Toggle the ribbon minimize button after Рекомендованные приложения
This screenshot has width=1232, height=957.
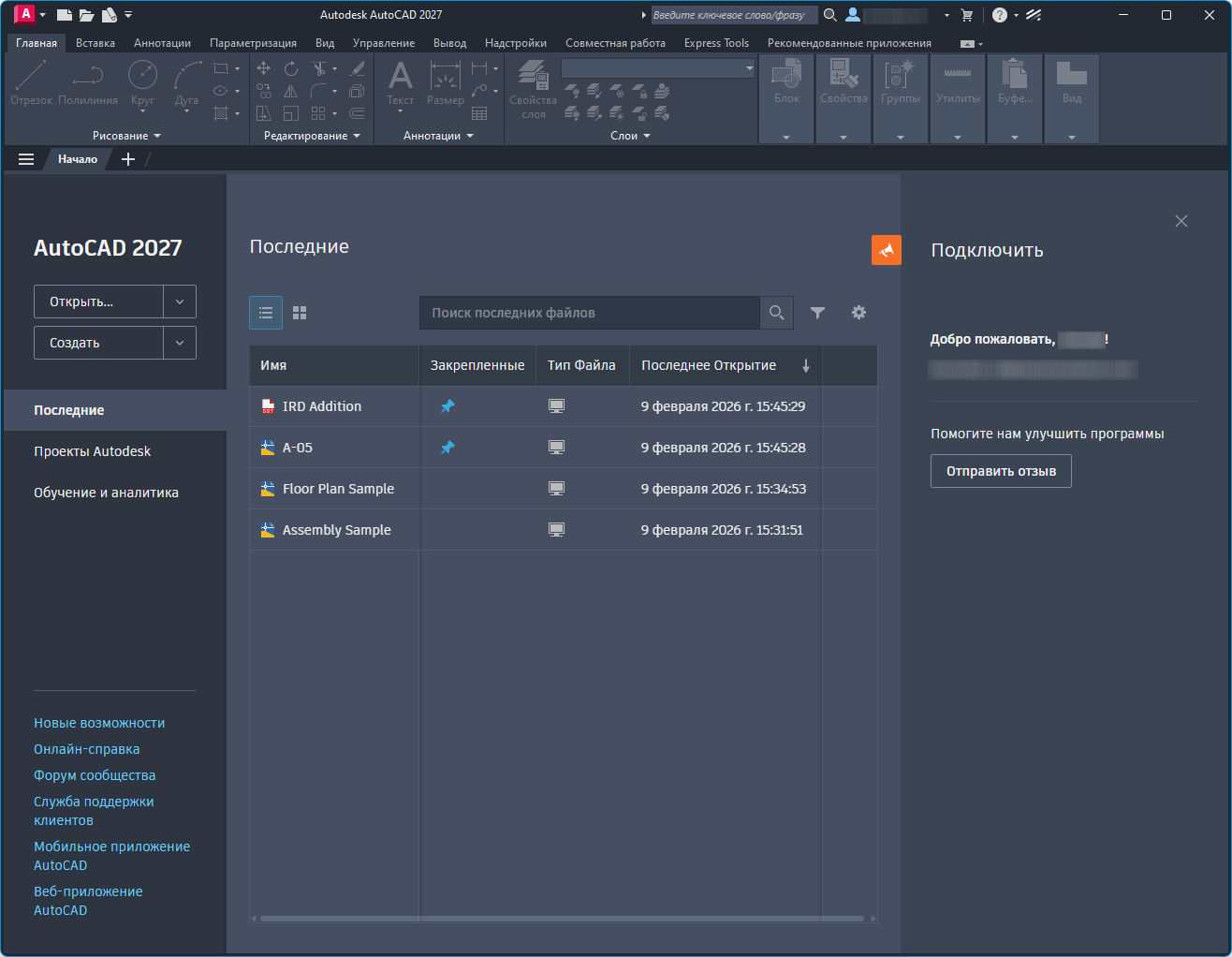tap(968, 44)
